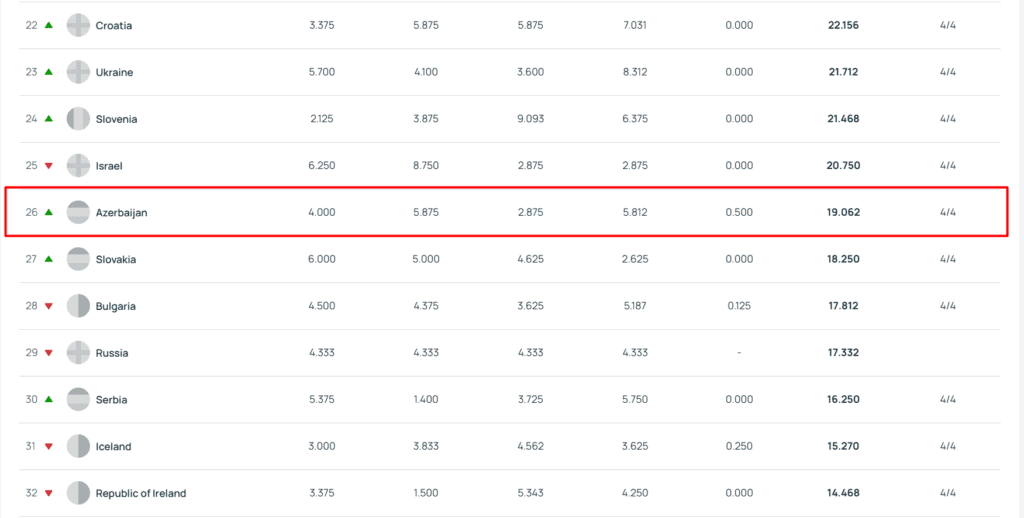Click the Israel flag icon
The width and height of the screenshot is (1024, 518).
[x=78, y=166]
